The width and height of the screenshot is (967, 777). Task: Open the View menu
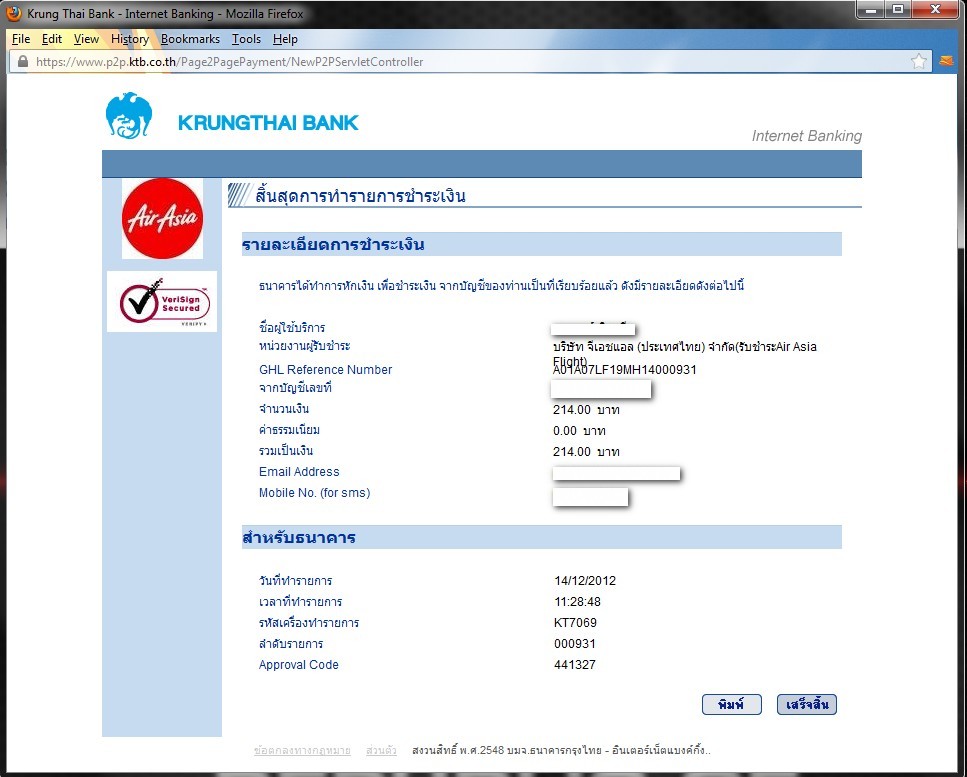(86, 39)
